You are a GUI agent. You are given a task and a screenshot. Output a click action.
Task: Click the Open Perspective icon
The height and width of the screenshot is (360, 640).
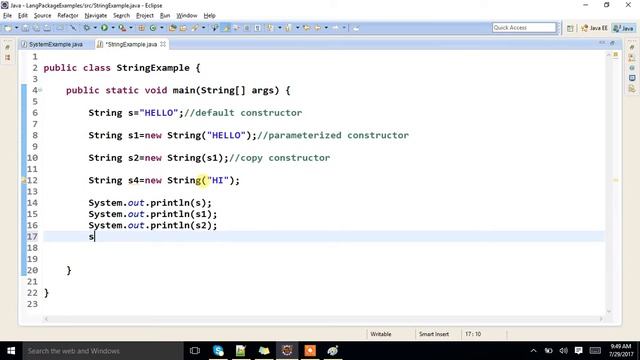coord(570,28)
